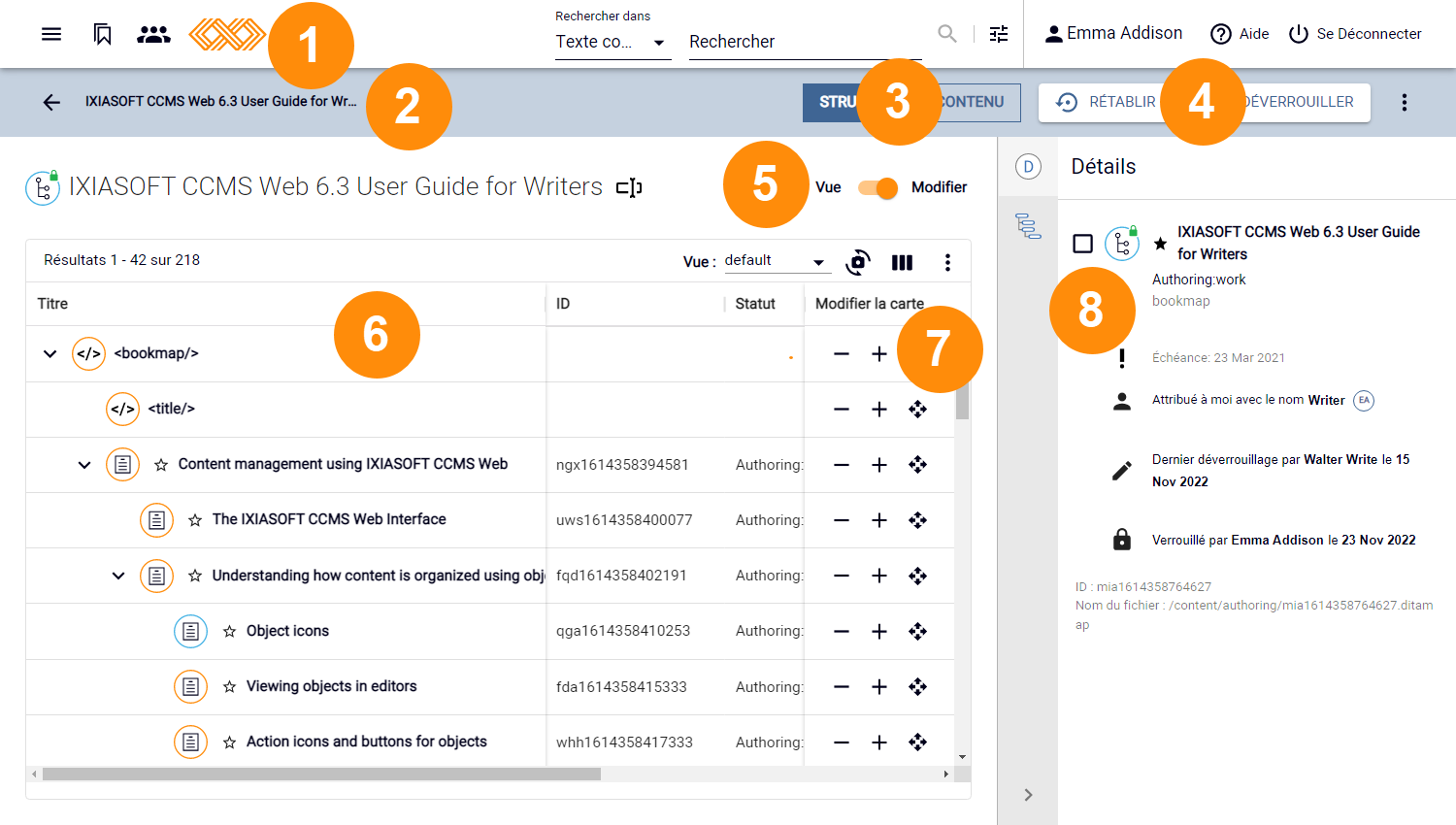Click the table scroll-right arrow
Image resolution: width=1456 pixels, height=825 pixels.
(x=946, y=775)
